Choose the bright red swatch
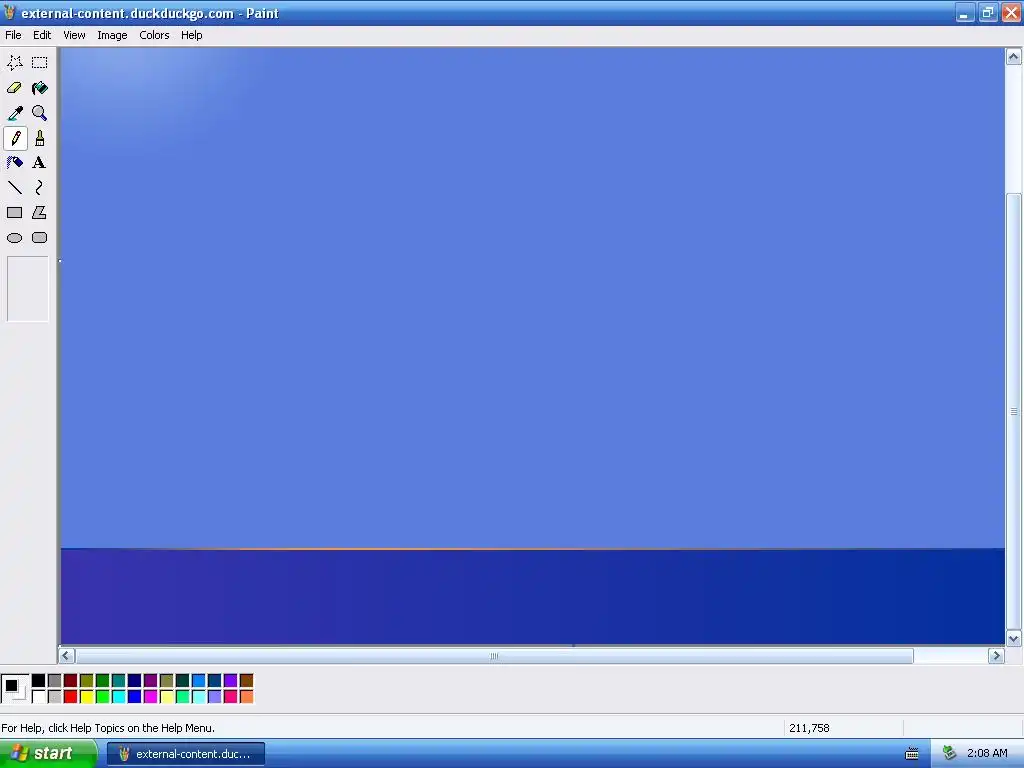Screen dimensions: 1024x768 [x=71, y=697]
